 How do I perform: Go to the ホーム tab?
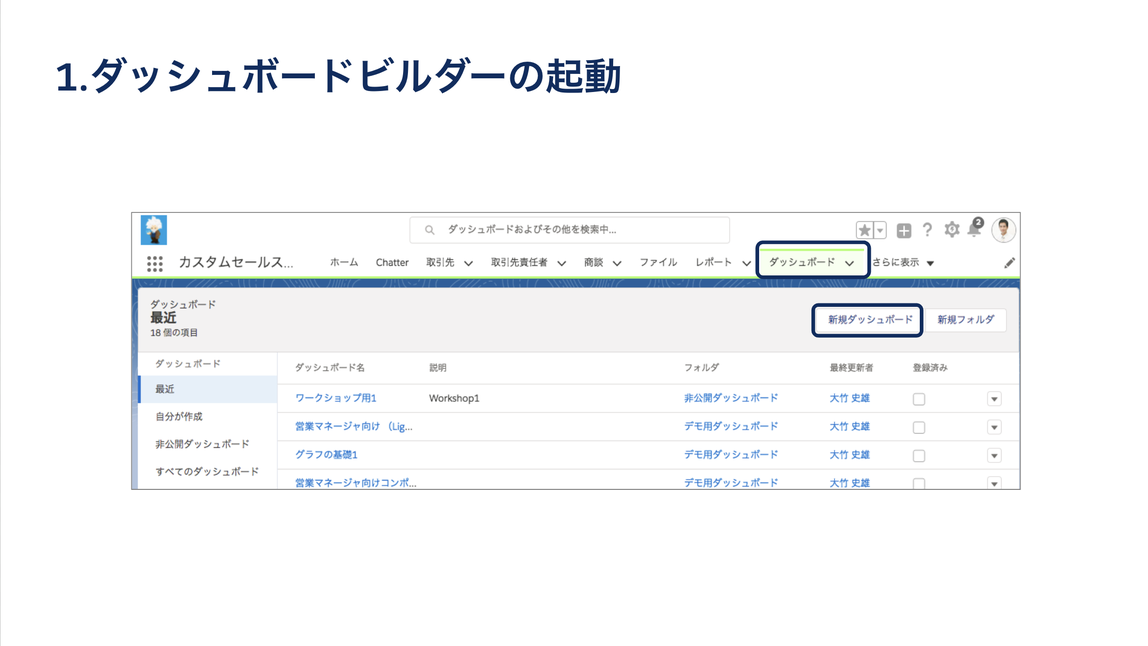344,262
